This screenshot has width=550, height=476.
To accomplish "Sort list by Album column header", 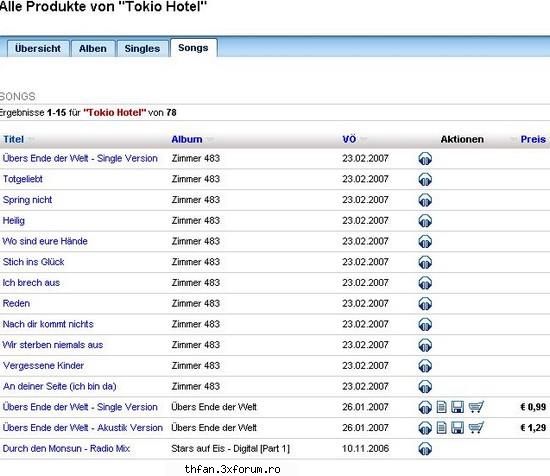I will click(x=187, y=140).
